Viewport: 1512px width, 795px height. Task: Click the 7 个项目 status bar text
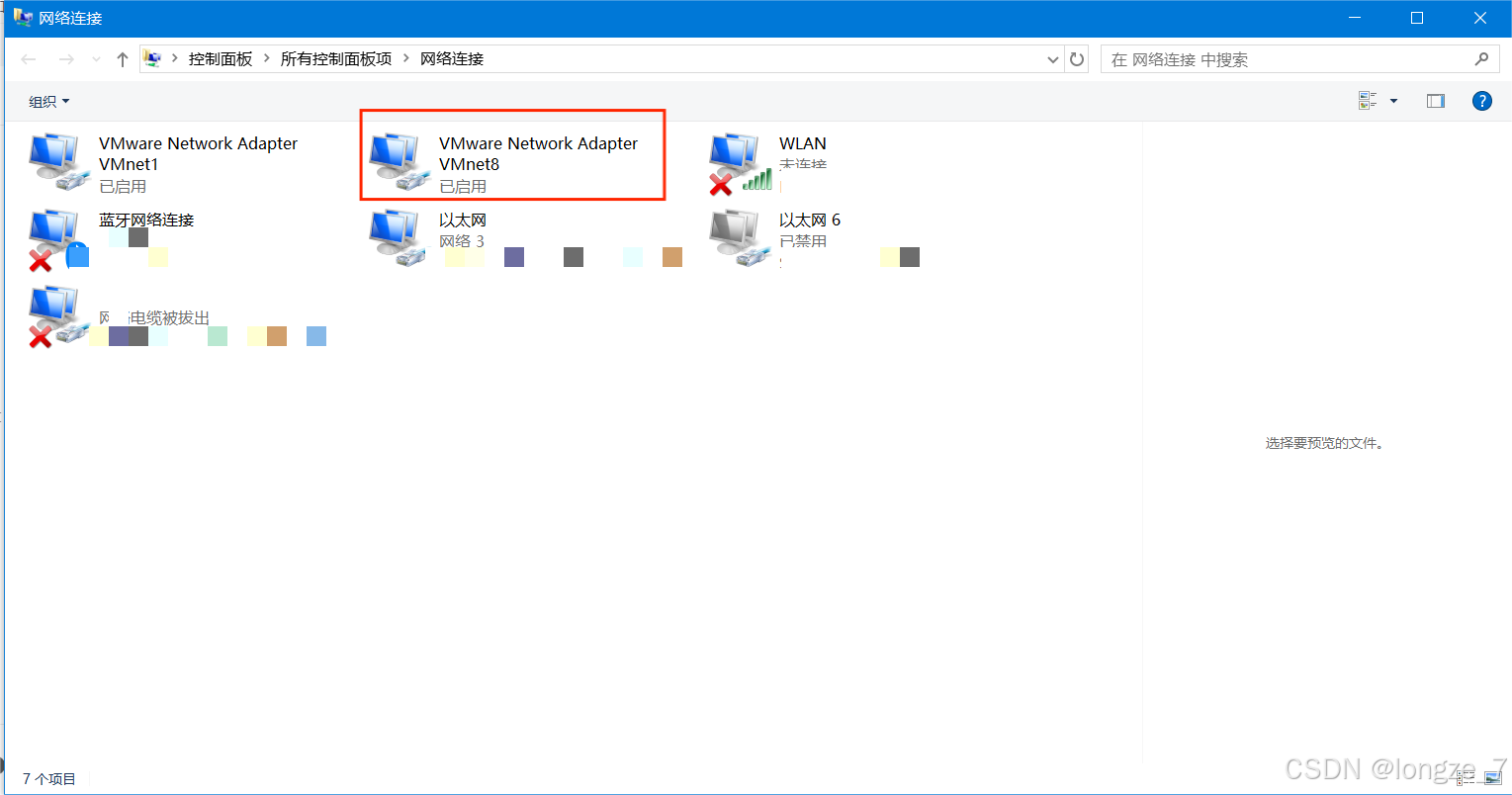[x=48, y=779]
